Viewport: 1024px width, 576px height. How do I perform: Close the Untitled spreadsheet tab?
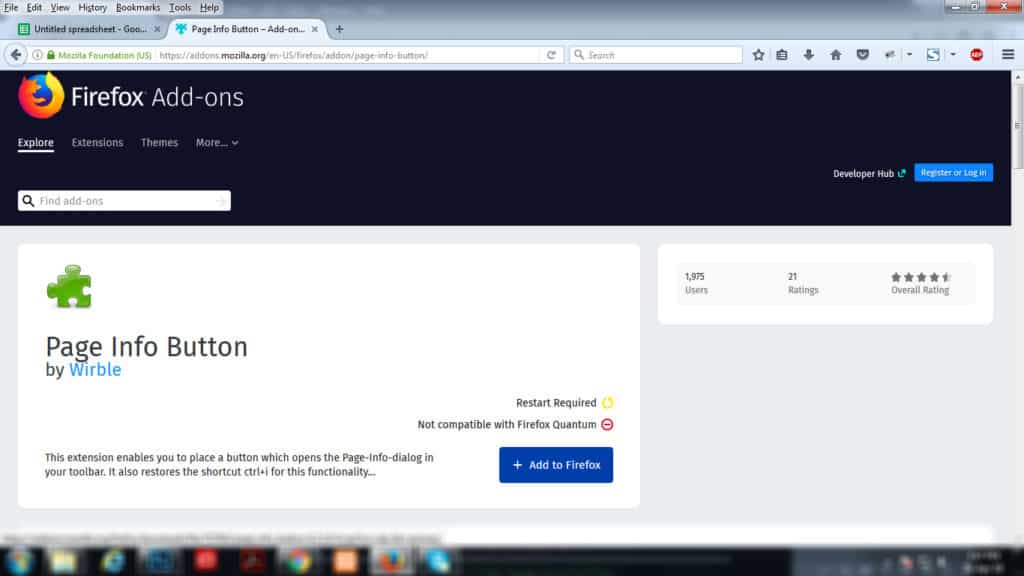coord(157,29)
